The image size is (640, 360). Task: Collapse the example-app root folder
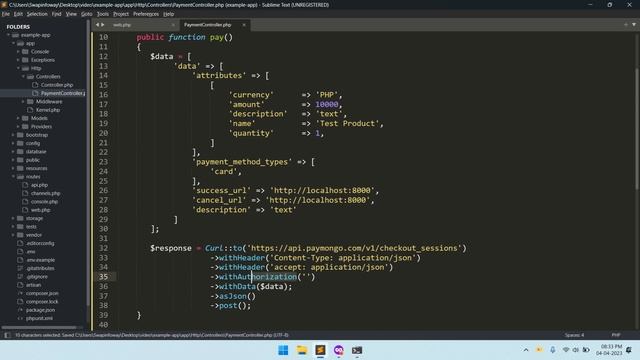point(8,35)
